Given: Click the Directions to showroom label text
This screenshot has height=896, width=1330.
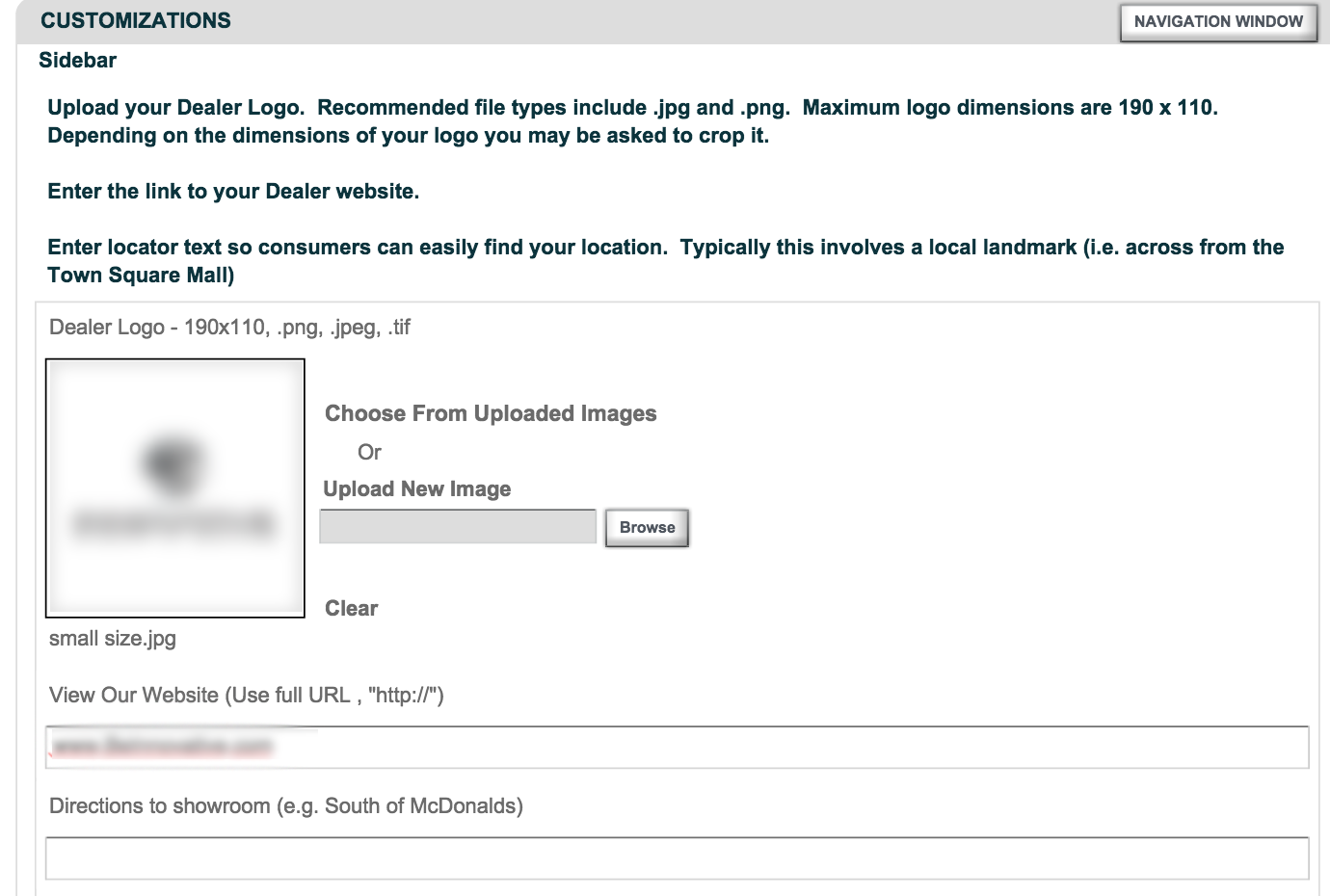Looking at the screenshot, I should point(286,806).
